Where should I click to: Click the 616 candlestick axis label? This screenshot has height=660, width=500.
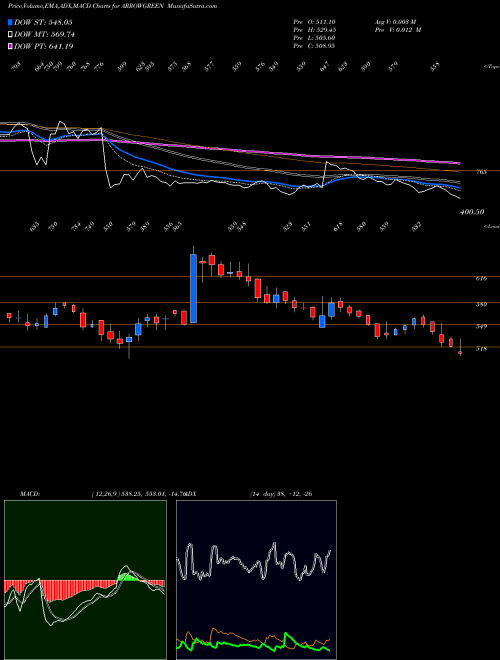481,278
